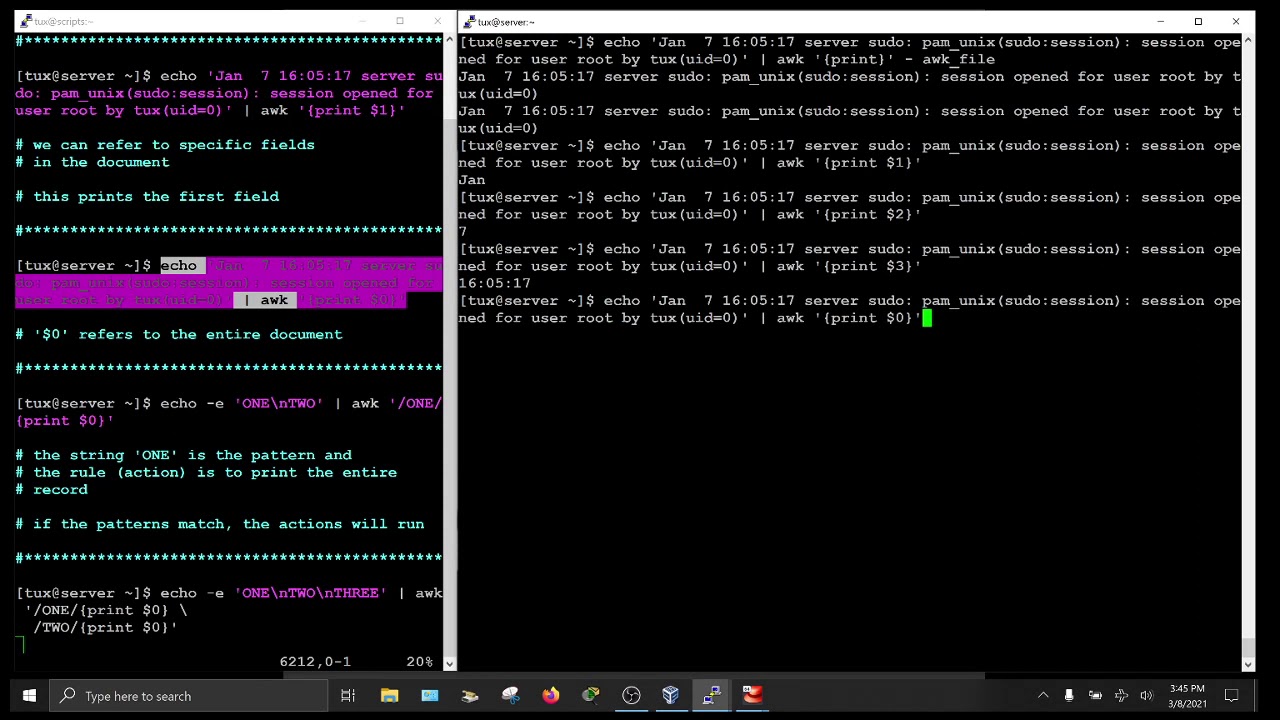Click '# if the patterns match, the actions will run'
The image size is (1280, 720).
(220, 524)
